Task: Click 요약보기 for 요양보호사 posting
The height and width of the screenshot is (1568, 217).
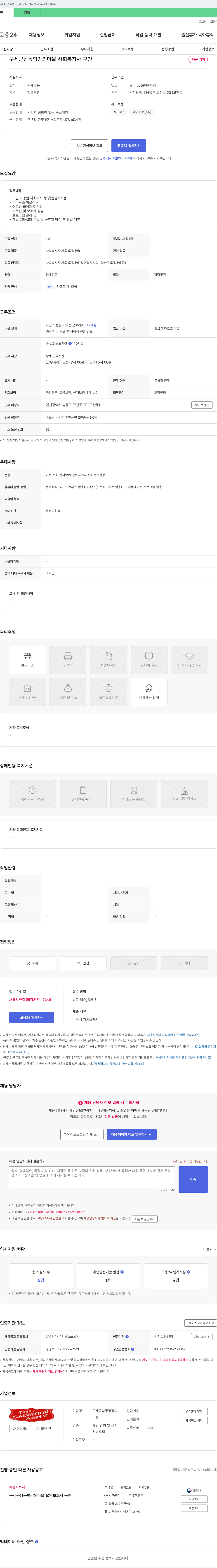Action: click(194, 1499)
